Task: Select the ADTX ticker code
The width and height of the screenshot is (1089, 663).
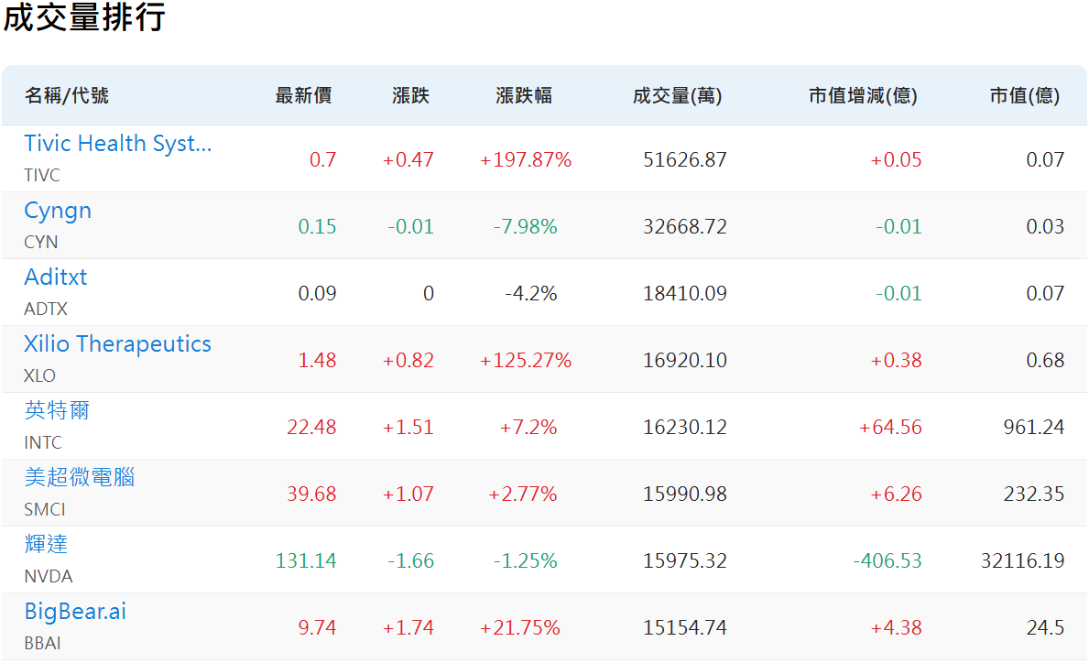Action: (x=46, y=308)
